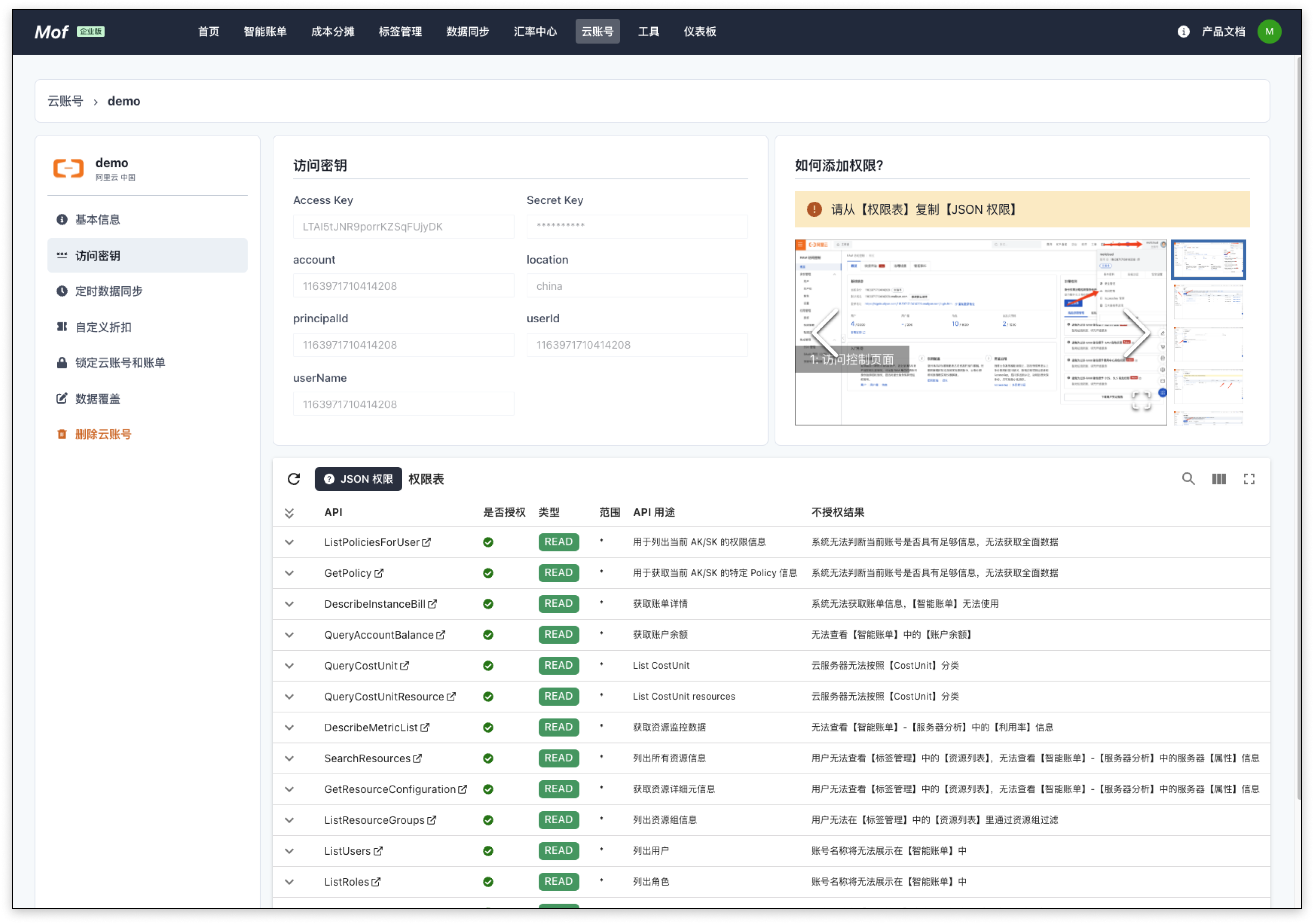Toggle the permissions table fullscreen icon
This screenshot has height=924, width=1314.
pyautogui.click(x=1249, y=479)
